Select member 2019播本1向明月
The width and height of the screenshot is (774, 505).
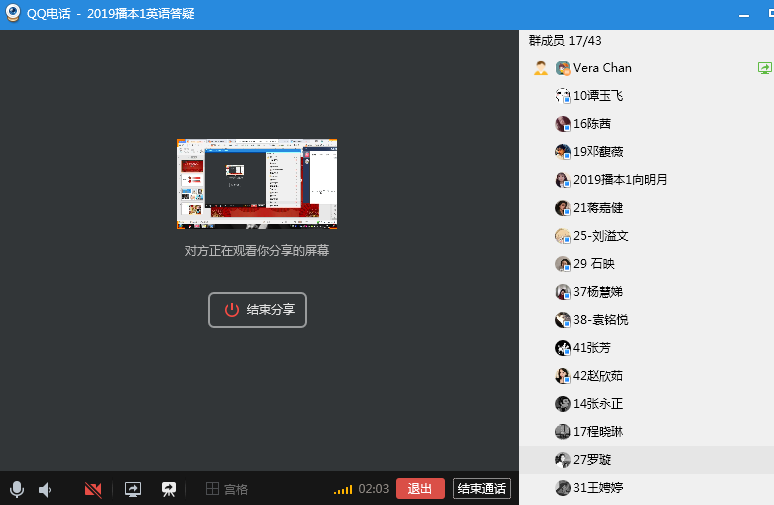(x=647, y=180)
